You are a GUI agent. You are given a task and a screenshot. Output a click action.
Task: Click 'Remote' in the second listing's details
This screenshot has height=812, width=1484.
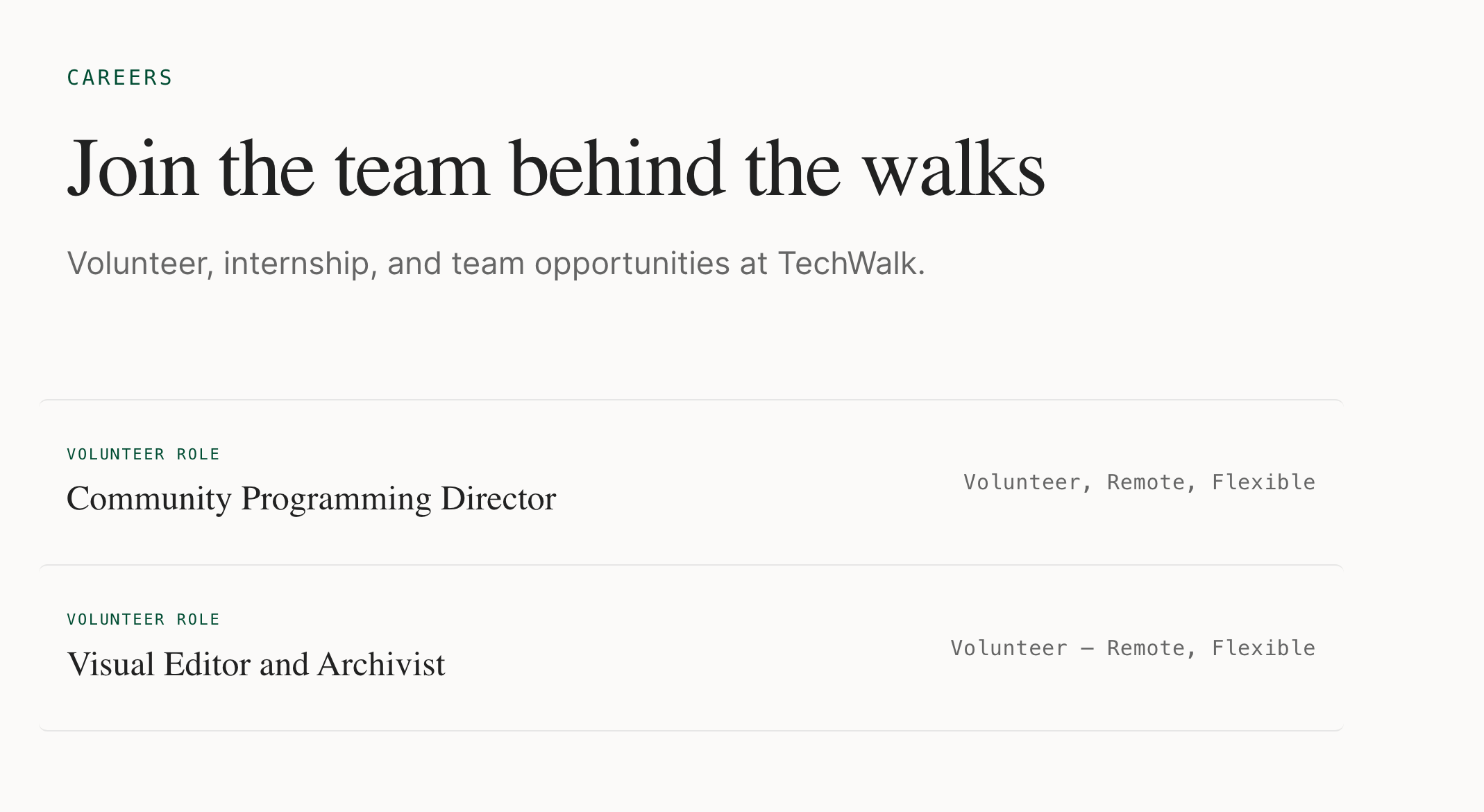click(x=1145, y=648)
